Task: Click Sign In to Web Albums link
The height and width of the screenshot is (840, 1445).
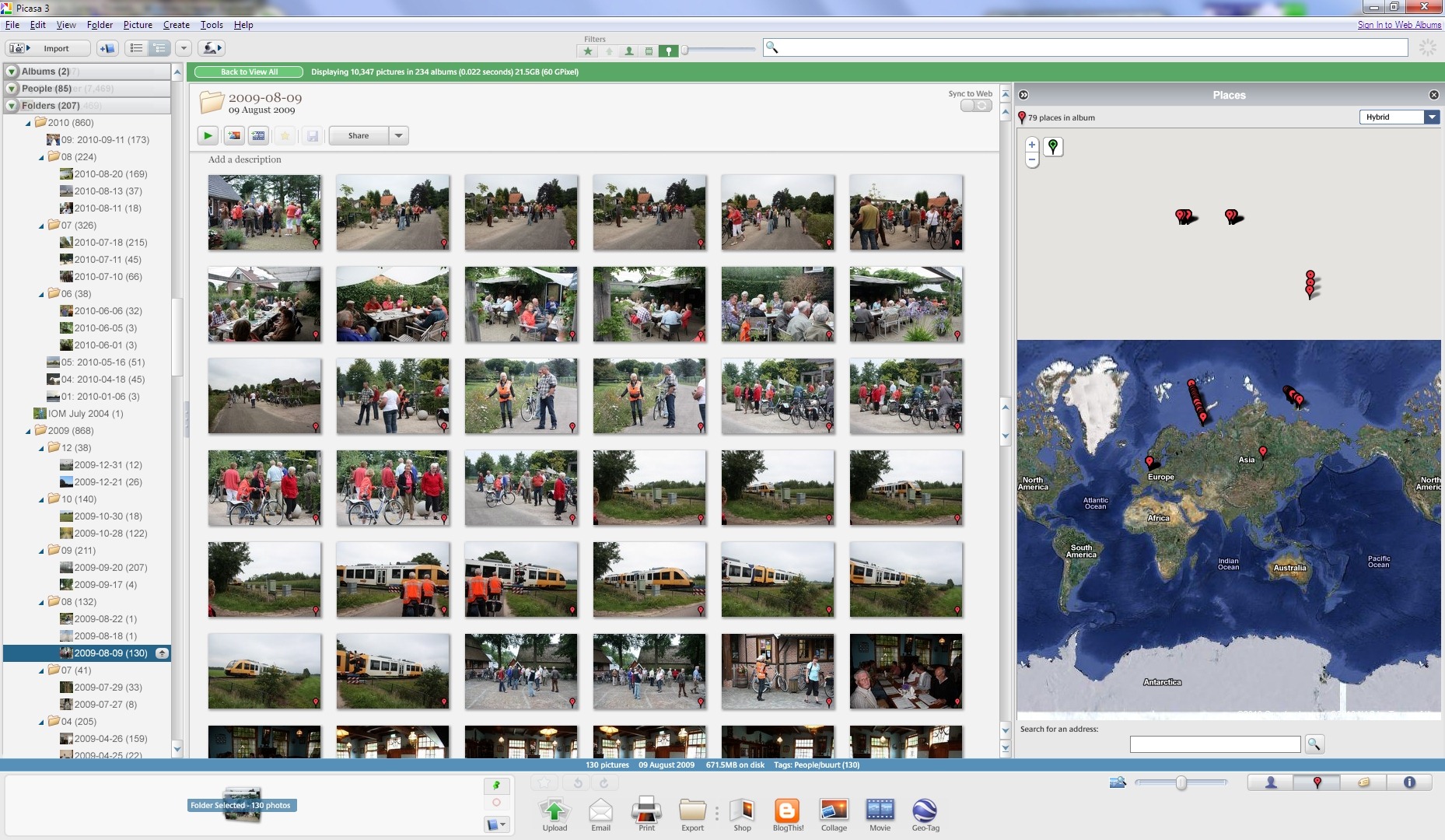Action: 1398,25
